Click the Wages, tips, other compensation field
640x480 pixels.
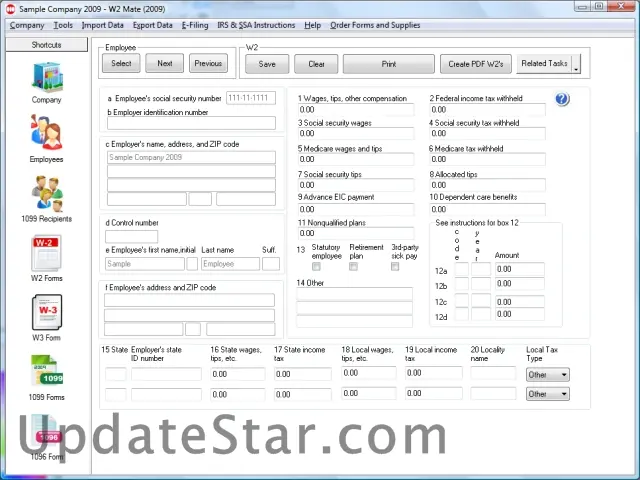(356, 109)
